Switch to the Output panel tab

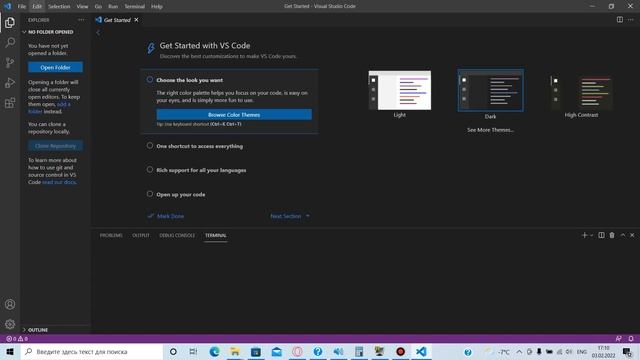pyautogui.click(x=141, y=236)
